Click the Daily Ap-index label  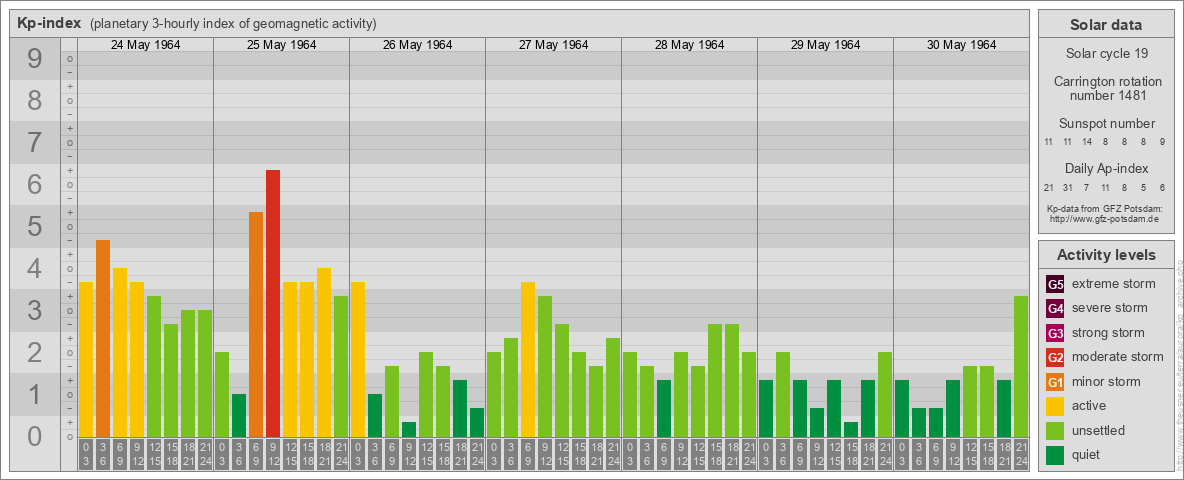[x=1106, y=168]
